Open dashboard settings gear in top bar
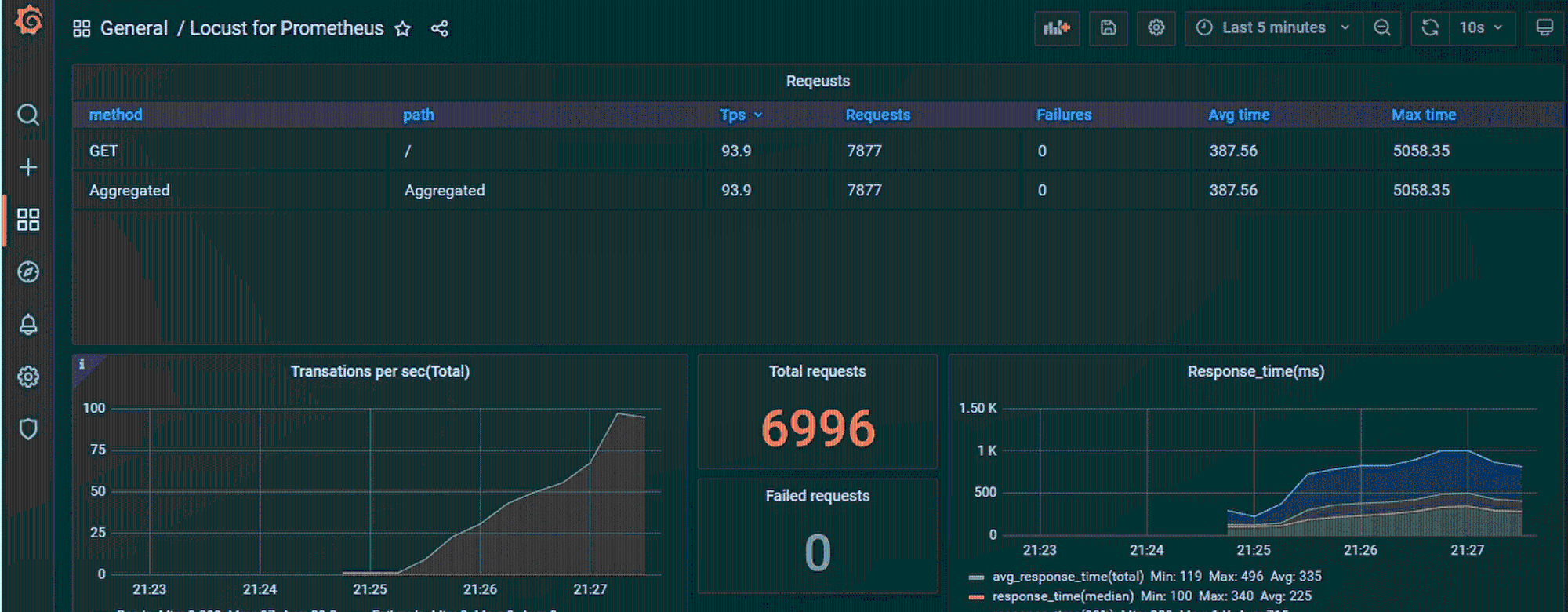 click(x=1156, y=28)
